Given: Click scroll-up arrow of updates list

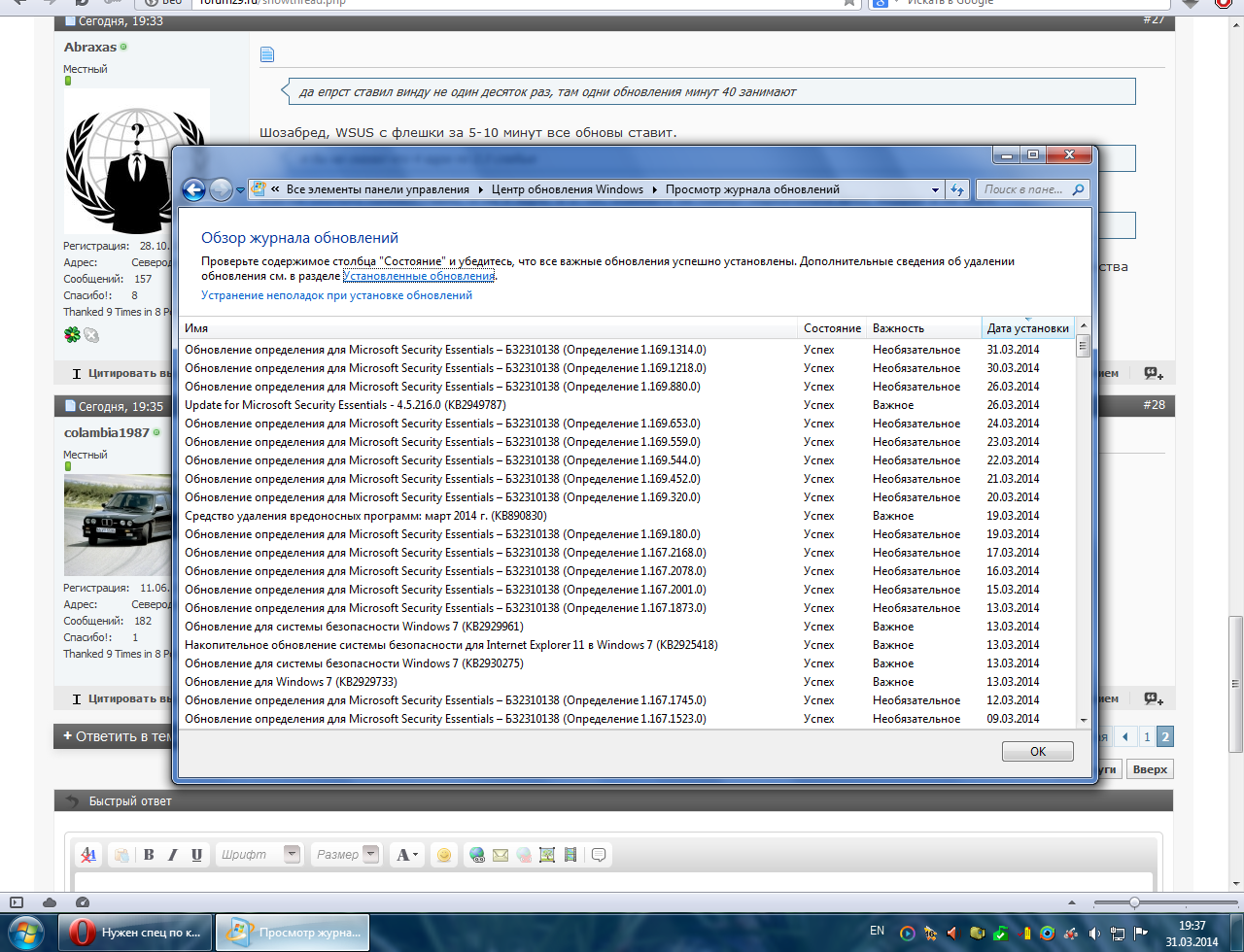Looking at the screenshot, I should coord(1084,326).
